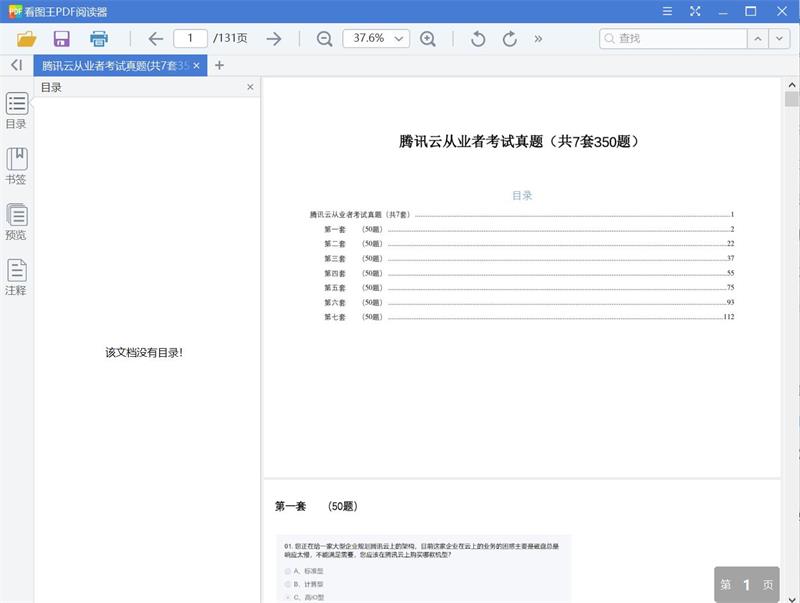This screenshot has width=800, height=603.
Task: Toggle fullscreen mode in title bar
Action: coord(695,11)
